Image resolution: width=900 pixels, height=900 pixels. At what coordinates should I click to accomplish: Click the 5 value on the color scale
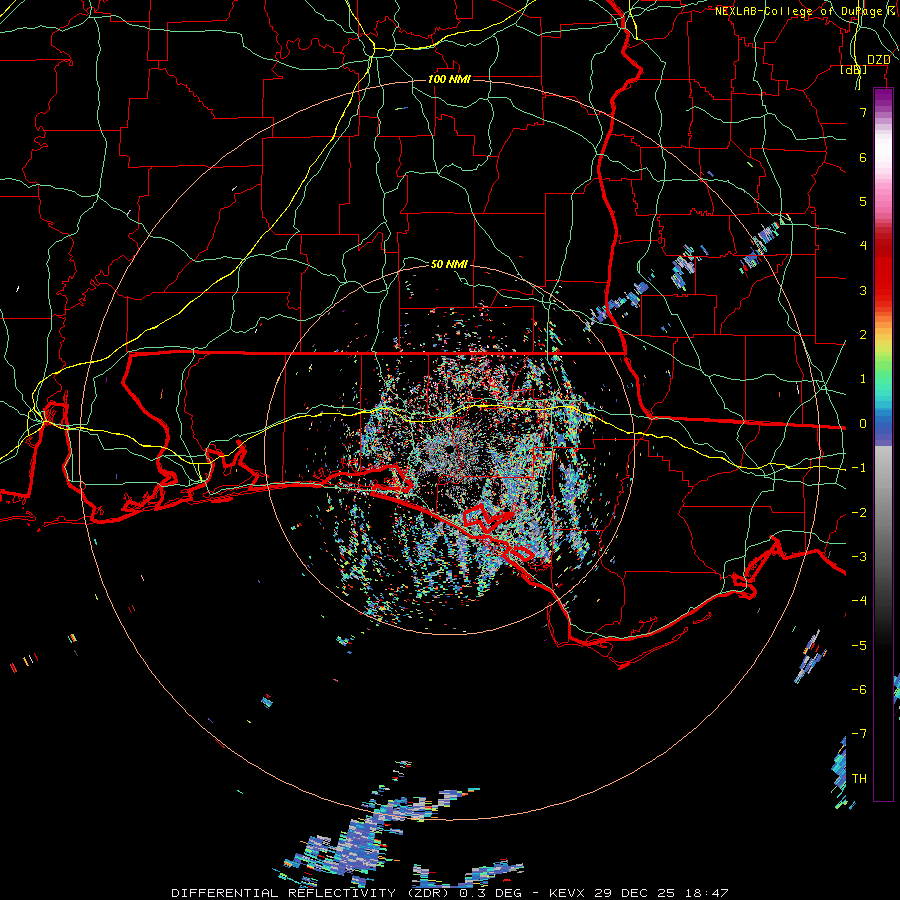863,201
